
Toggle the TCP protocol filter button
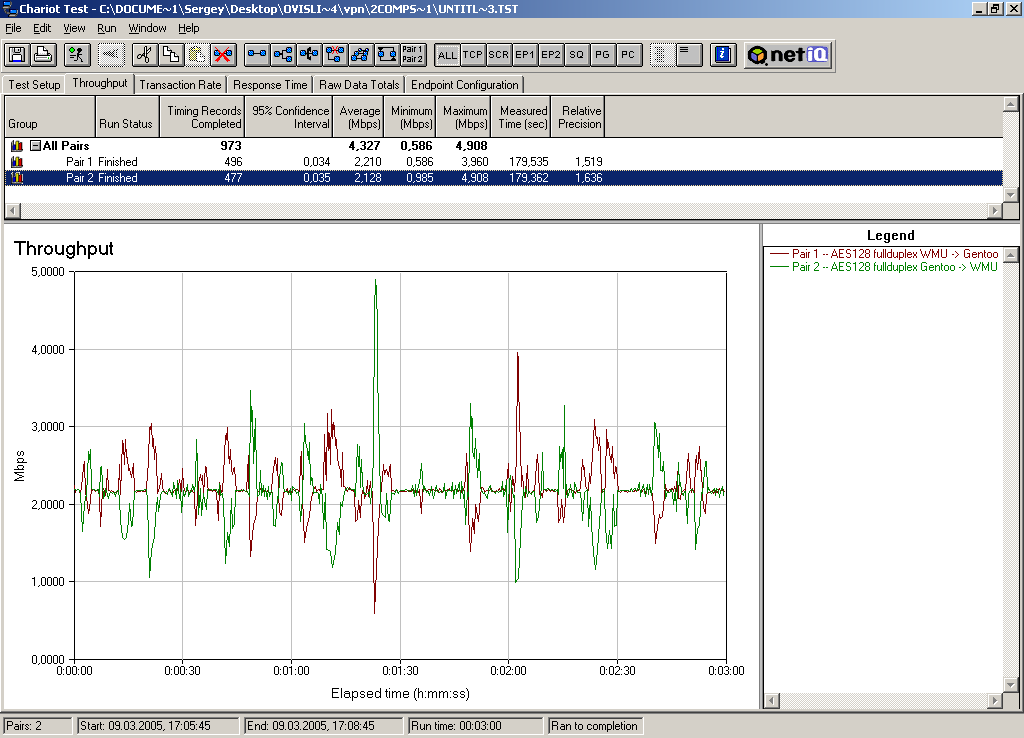tap(473, 55)
